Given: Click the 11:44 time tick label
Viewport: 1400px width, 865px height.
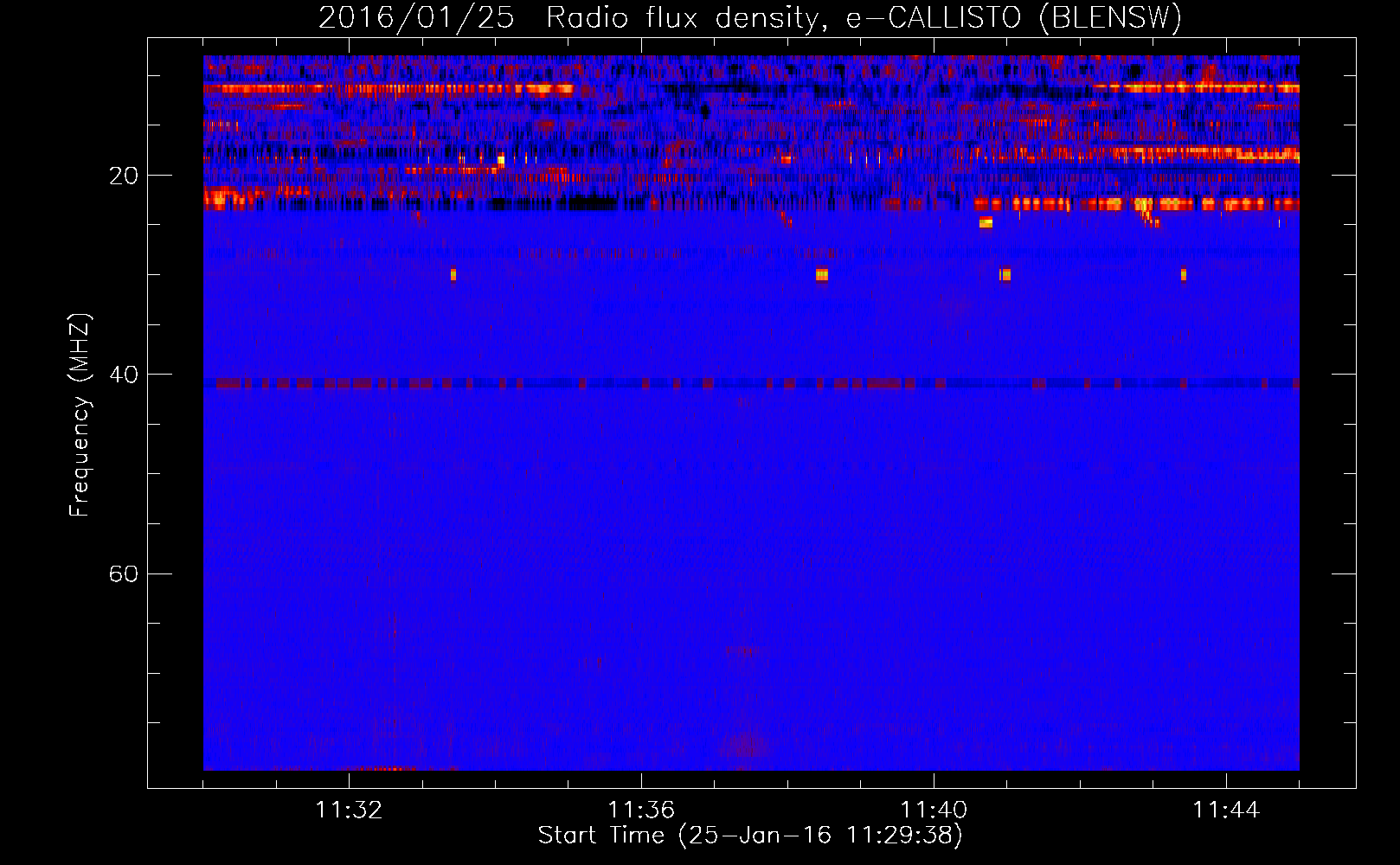Looking at the screenshot, I should tap(1226, 811).
